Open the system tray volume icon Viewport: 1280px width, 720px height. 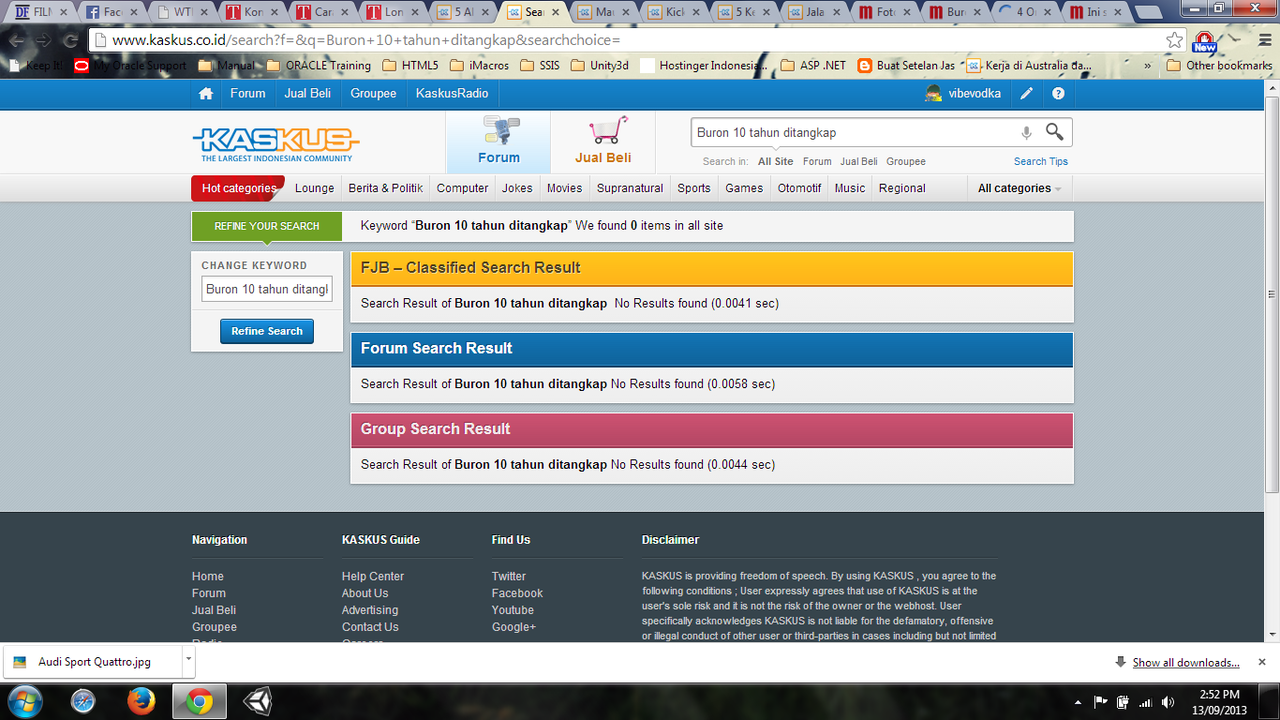(x=1168, y=702)
